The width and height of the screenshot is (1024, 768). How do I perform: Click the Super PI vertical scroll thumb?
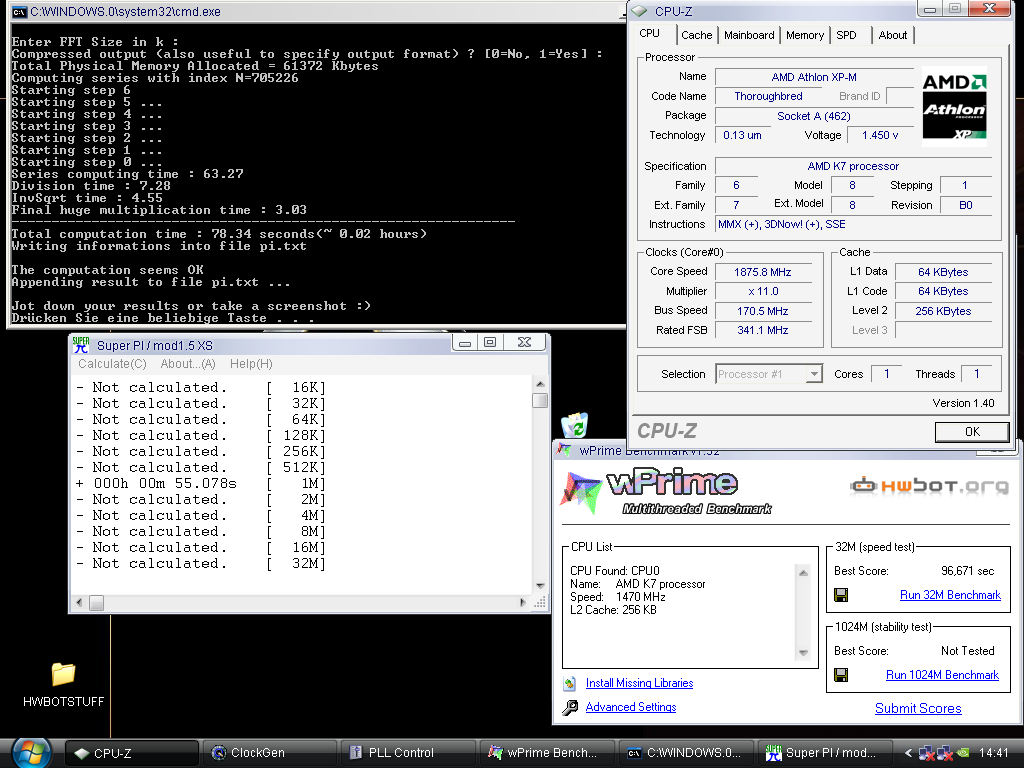(x=540, y=400)
